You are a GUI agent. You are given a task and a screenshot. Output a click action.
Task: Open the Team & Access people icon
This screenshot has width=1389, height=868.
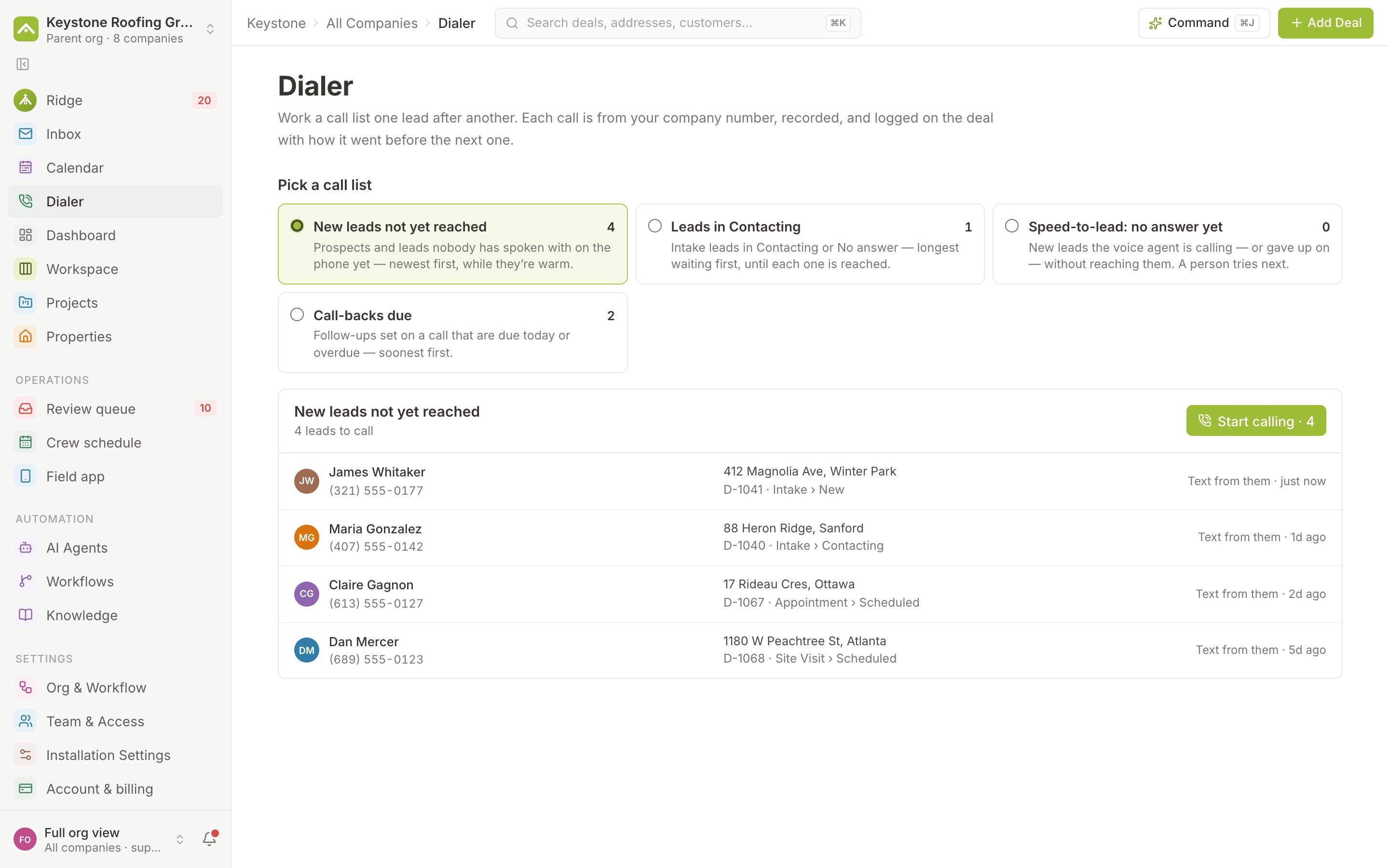point(25,721)
